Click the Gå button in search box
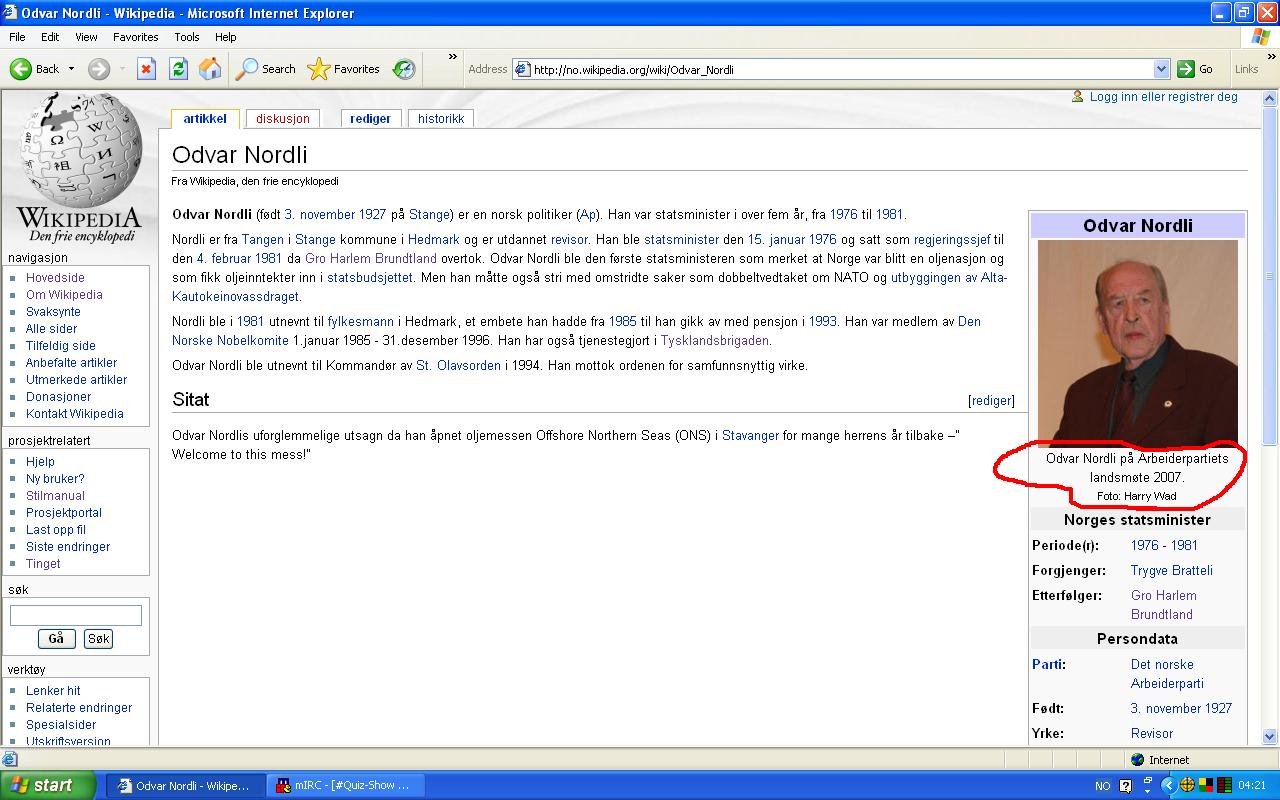The image size is (1280, 800). pos(56,638)
